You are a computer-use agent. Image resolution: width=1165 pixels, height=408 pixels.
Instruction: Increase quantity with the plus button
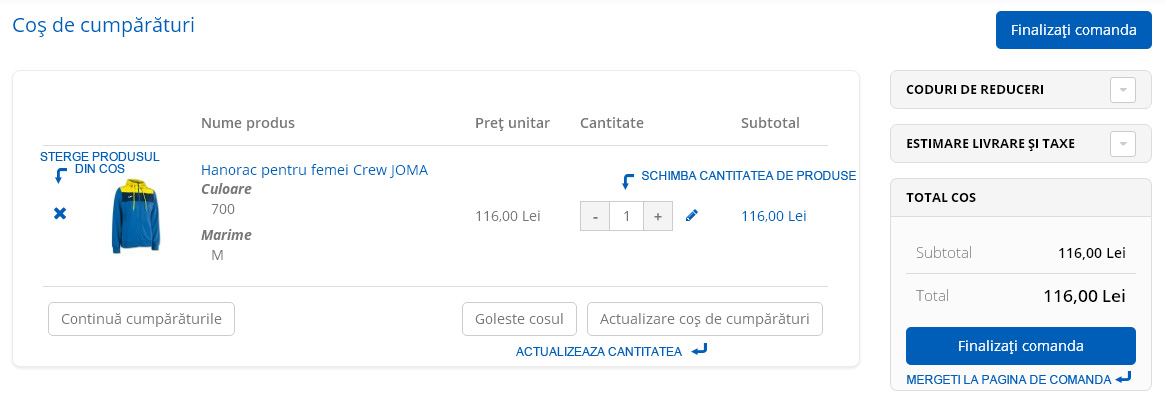click(x=658, y=216)
